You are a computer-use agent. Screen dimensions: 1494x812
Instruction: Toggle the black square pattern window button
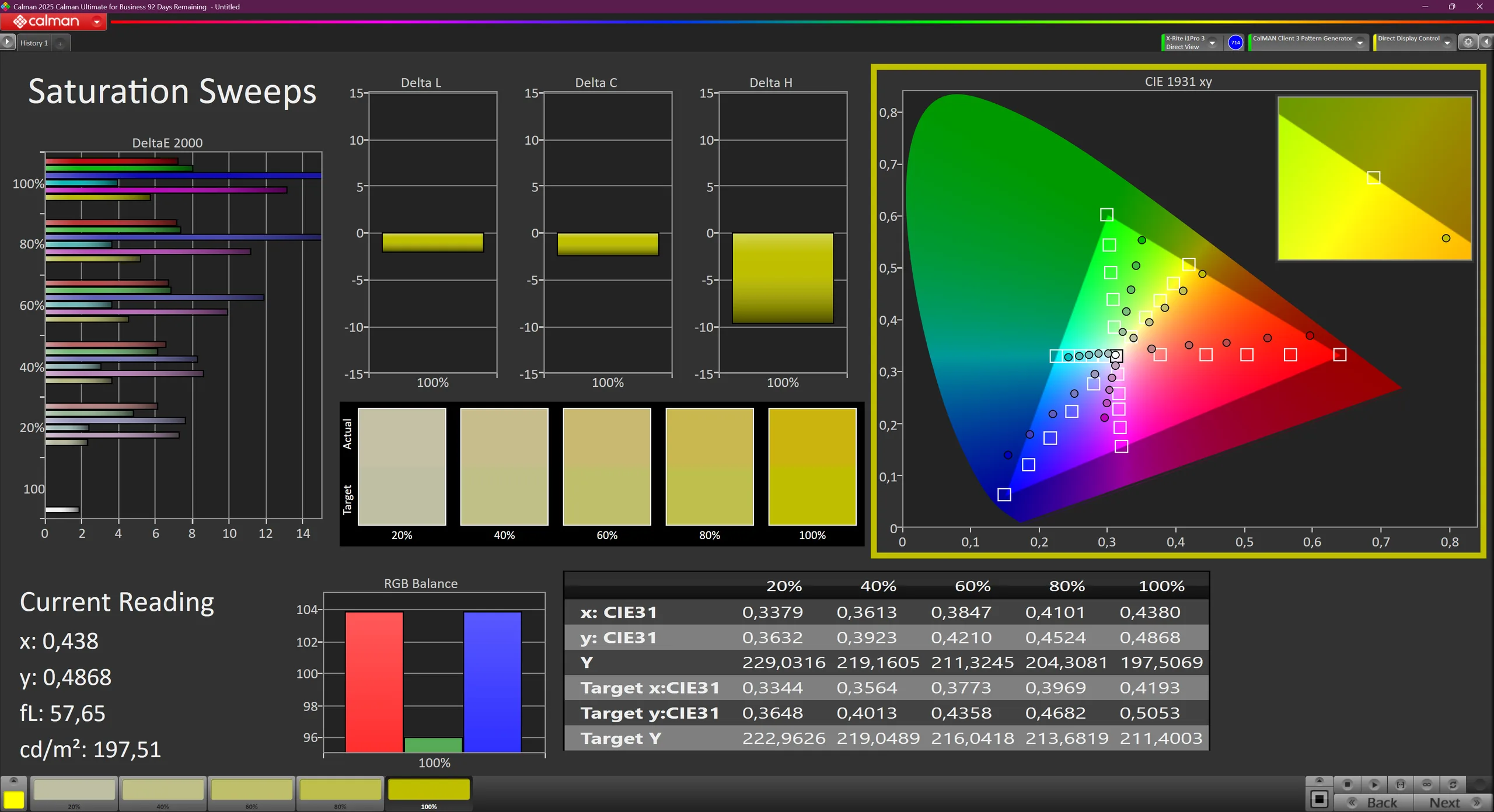1319,799
